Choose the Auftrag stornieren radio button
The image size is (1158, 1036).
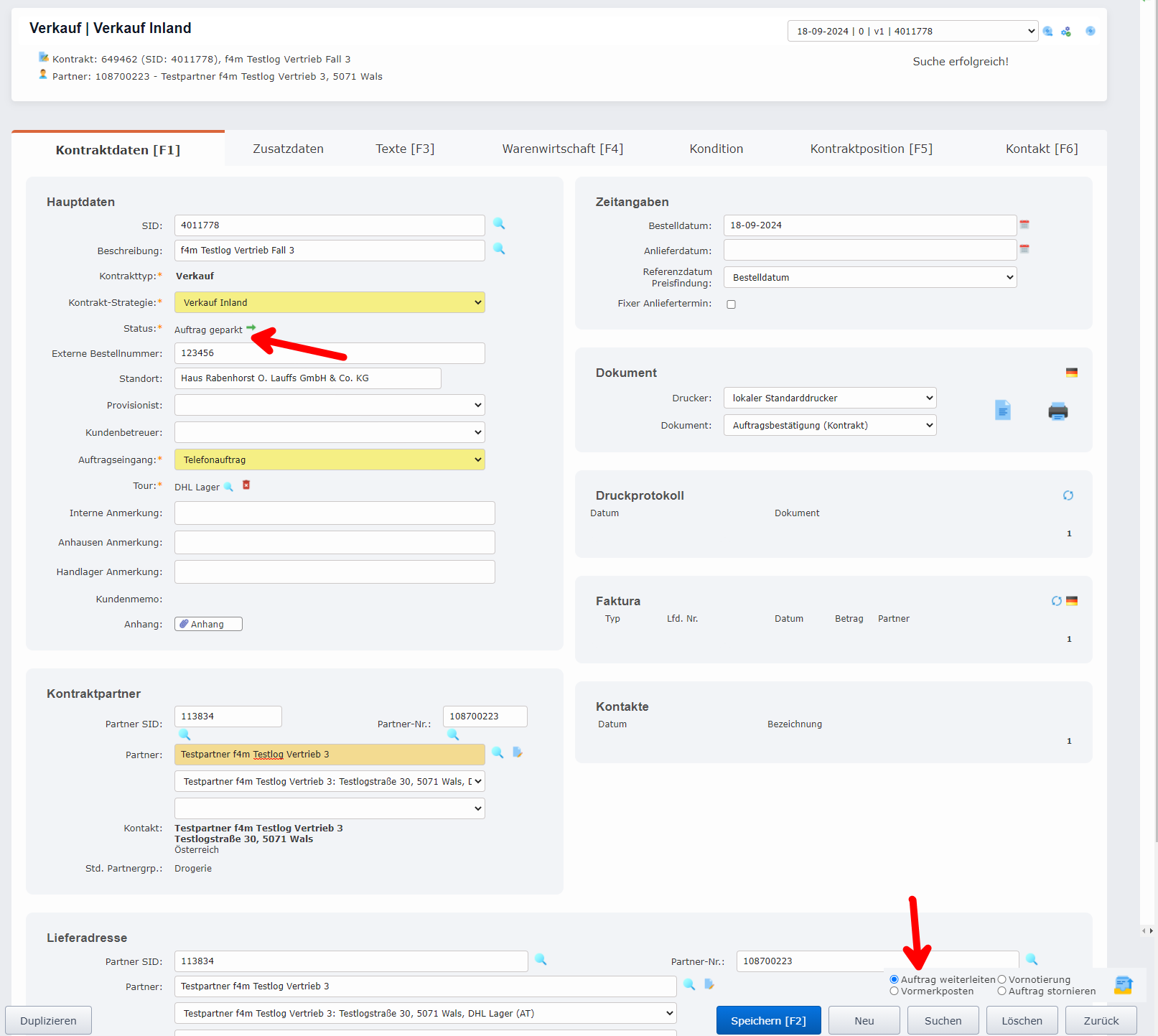[1001, 991]
